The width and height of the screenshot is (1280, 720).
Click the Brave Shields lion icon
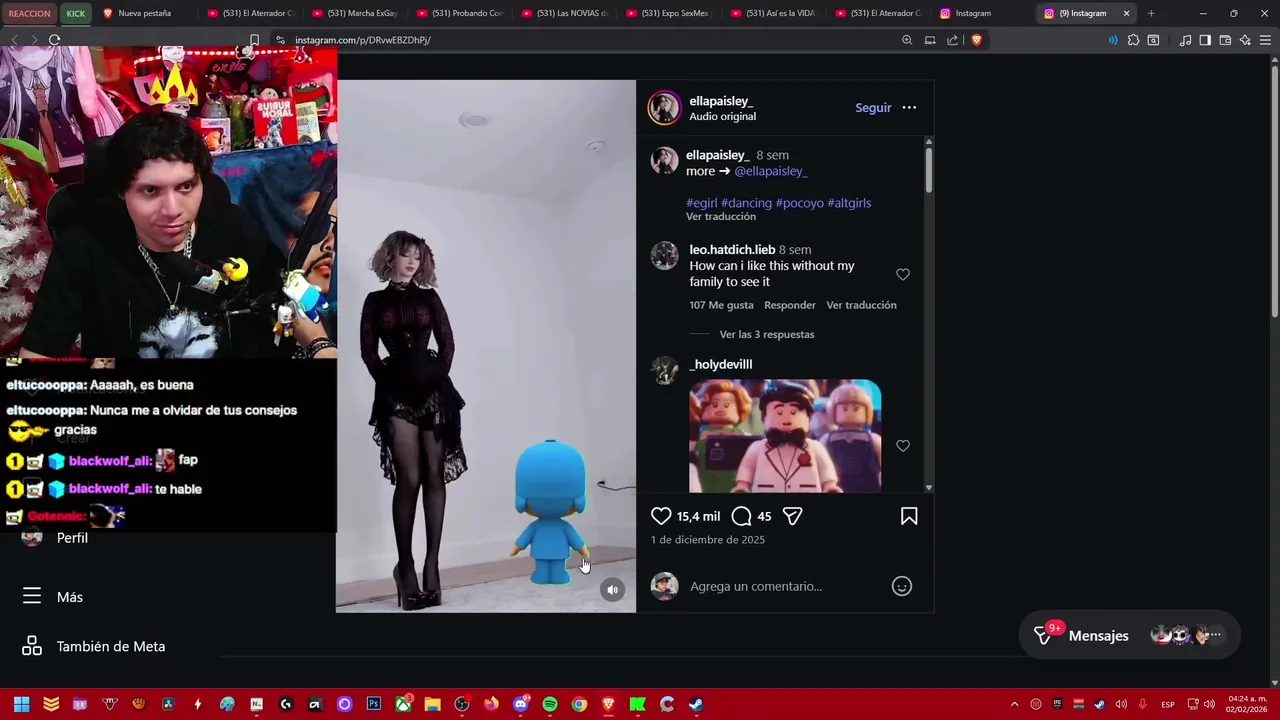(x=977, y=40)
